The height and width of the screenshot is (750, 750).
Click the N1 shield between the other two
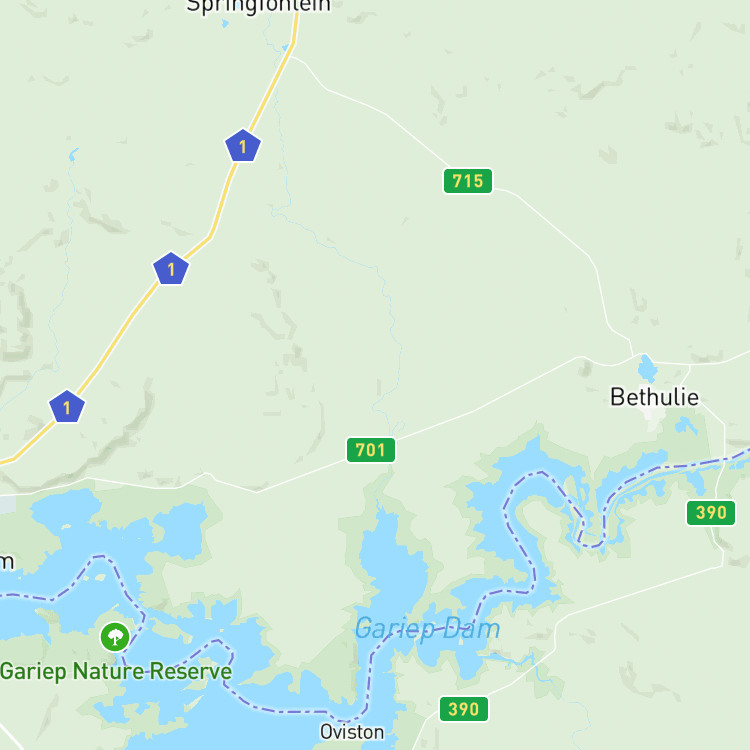[x=171, y=268]
